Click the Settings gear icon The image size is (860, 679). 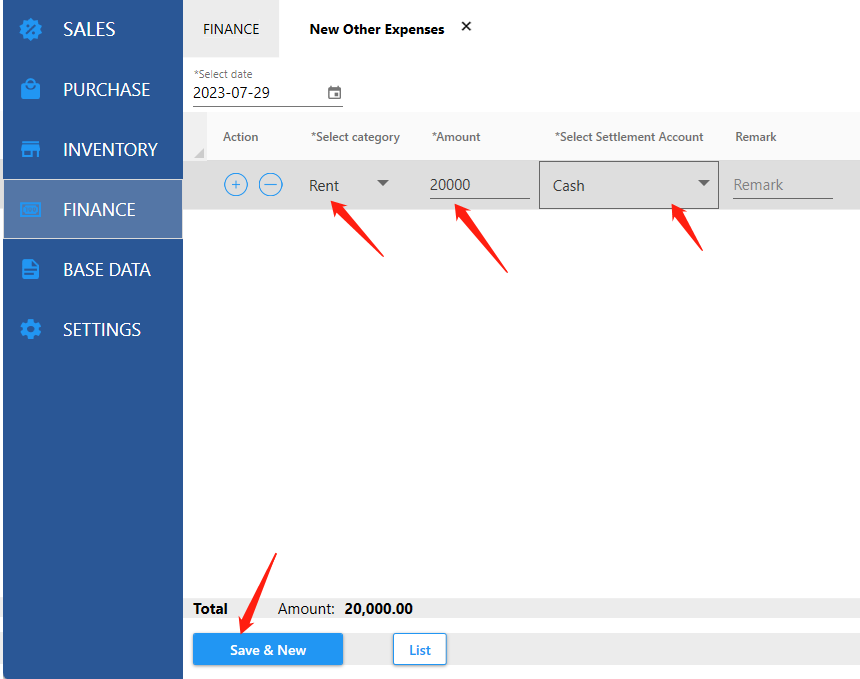point(31,329)
